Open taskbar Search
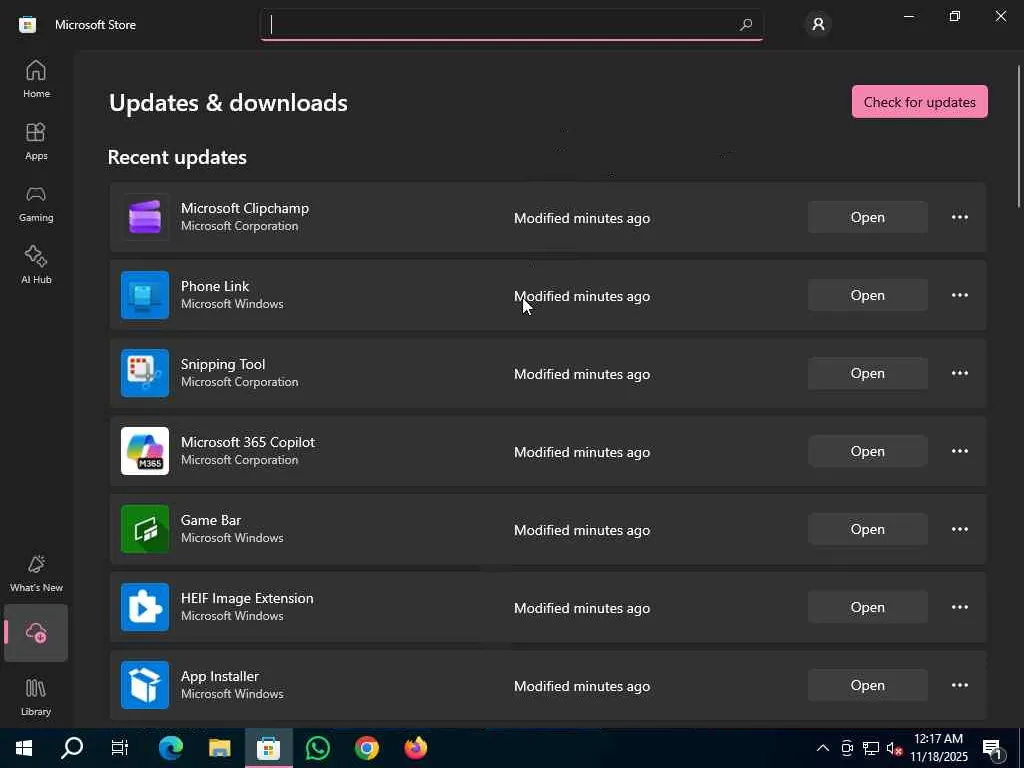This screenshot has height=768, width=1024. pyautogui.click(x=72, y=748)
